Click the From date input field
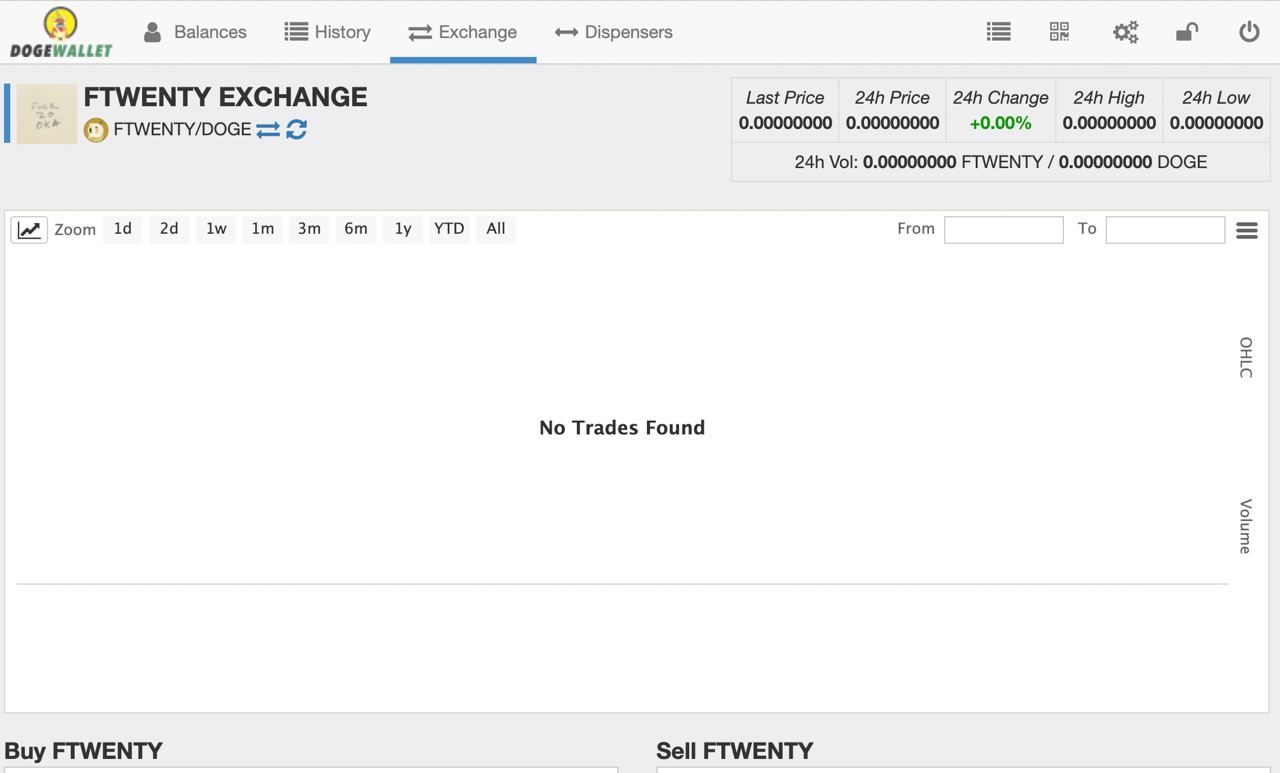This screenshot has width=1280, height=773. point(1004,230)
